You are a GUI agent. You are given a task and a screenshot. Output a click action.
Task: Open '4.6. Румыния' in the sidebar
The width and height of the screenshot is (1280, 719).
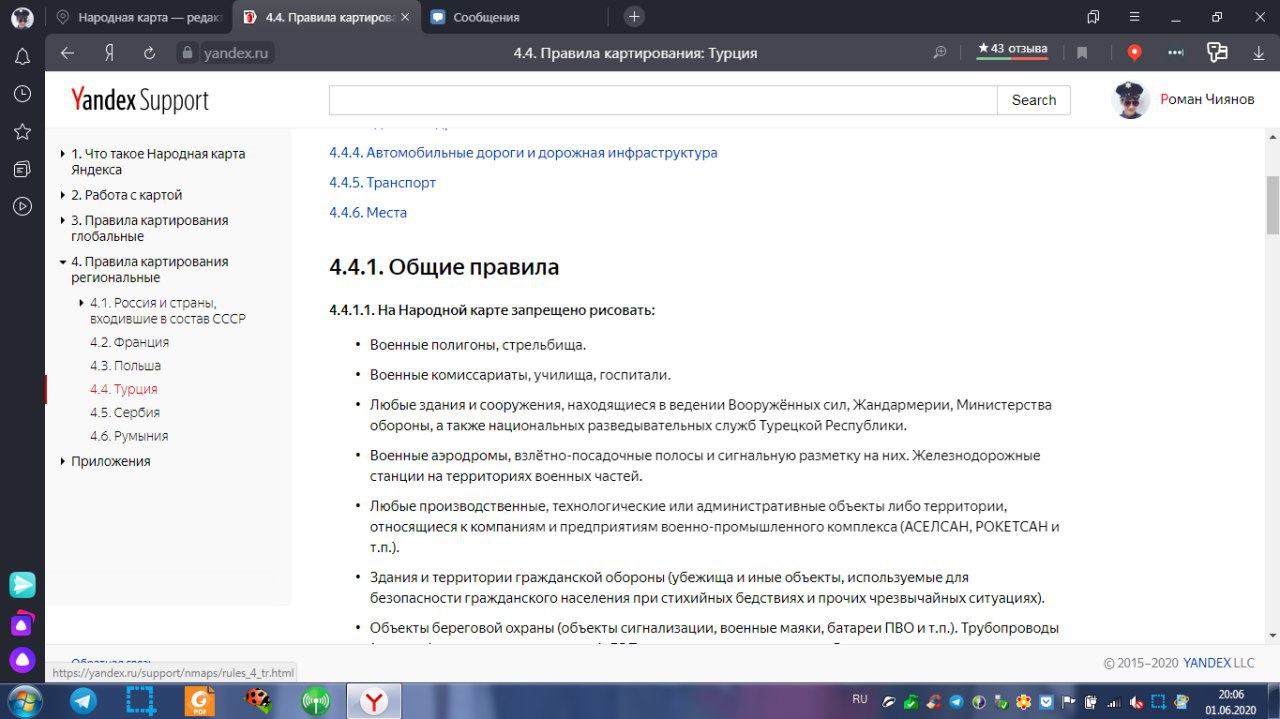129,436
